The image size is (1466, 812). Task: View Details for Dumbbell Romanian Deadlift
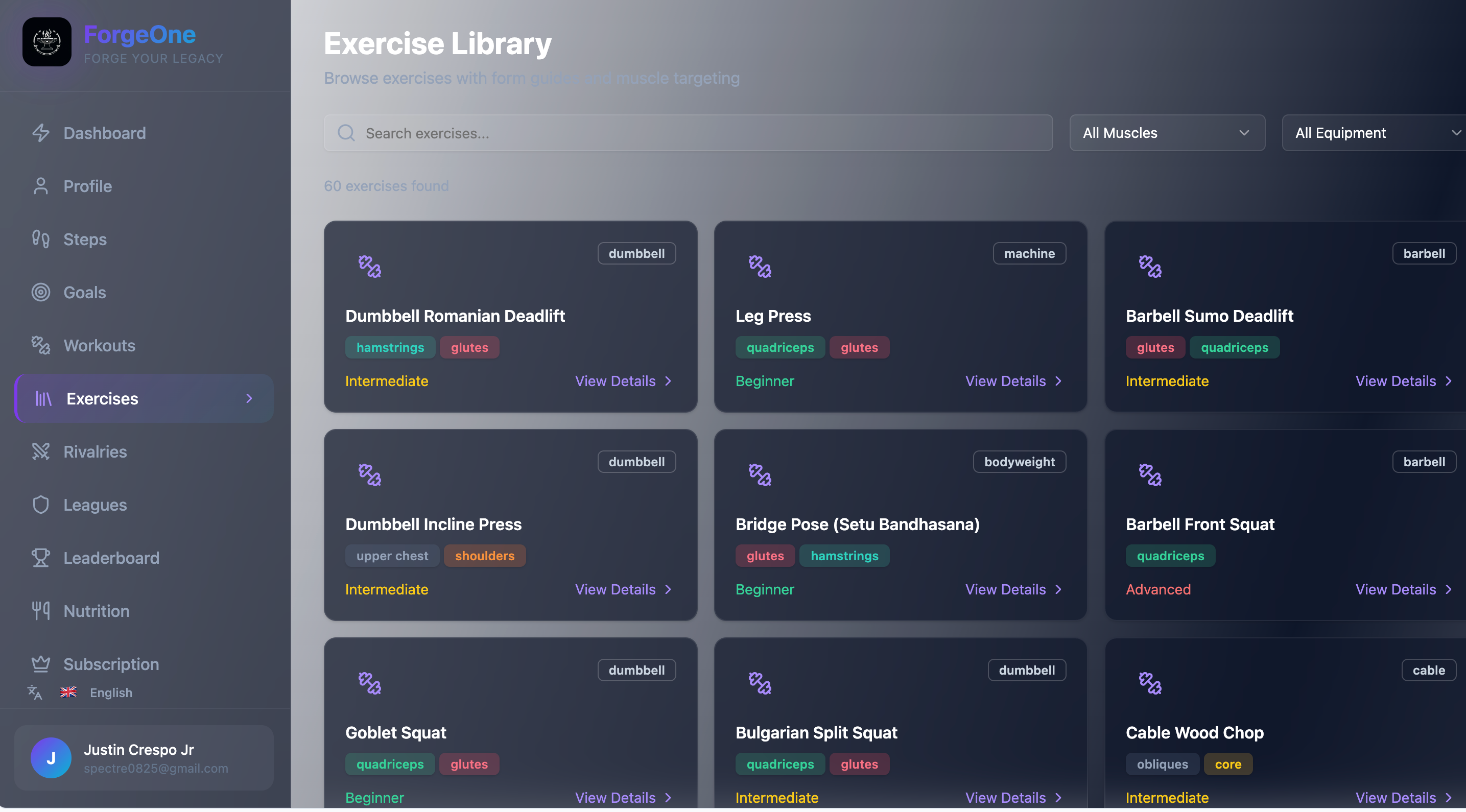623,381
